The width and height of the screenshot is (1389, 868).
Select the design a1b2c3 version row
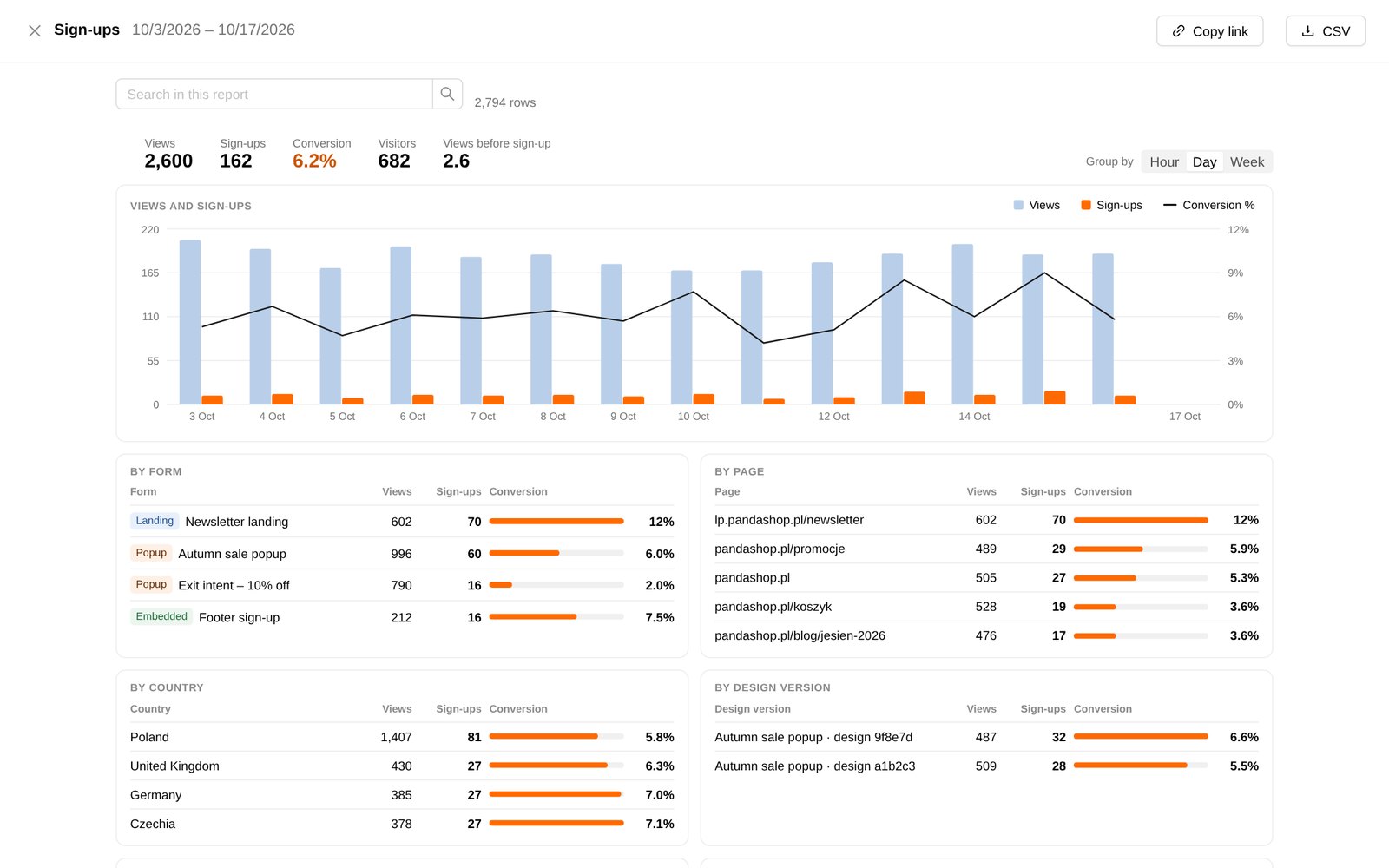(986, 766)
